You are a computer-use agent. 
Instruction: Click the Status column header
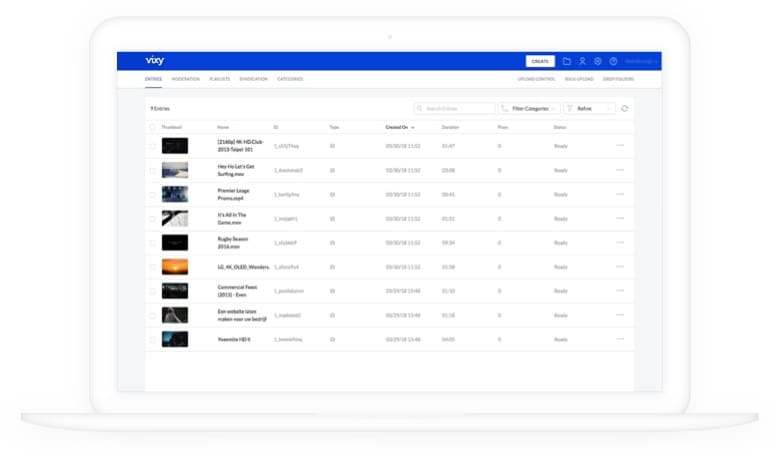point(560,127)
